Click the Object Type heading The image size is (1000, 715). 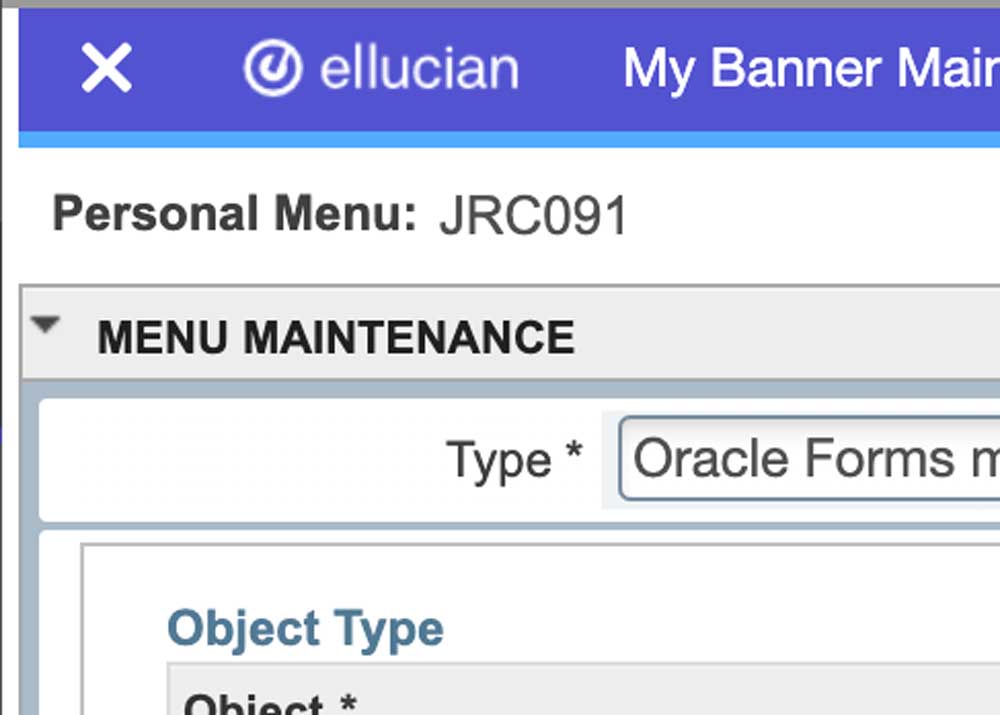click(305, 628)
